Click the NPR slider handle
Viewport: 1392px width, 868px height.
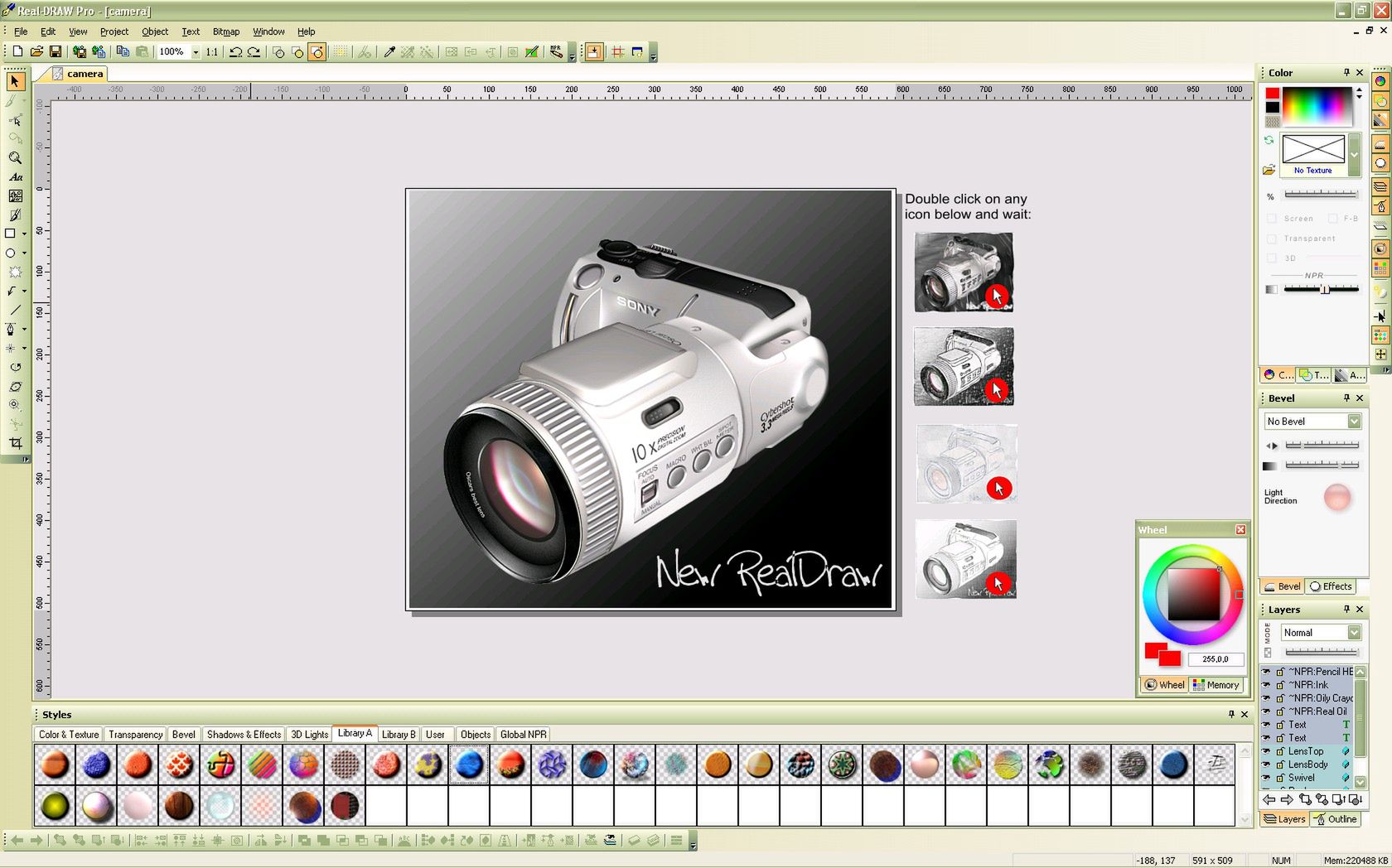pos(1325,289)
